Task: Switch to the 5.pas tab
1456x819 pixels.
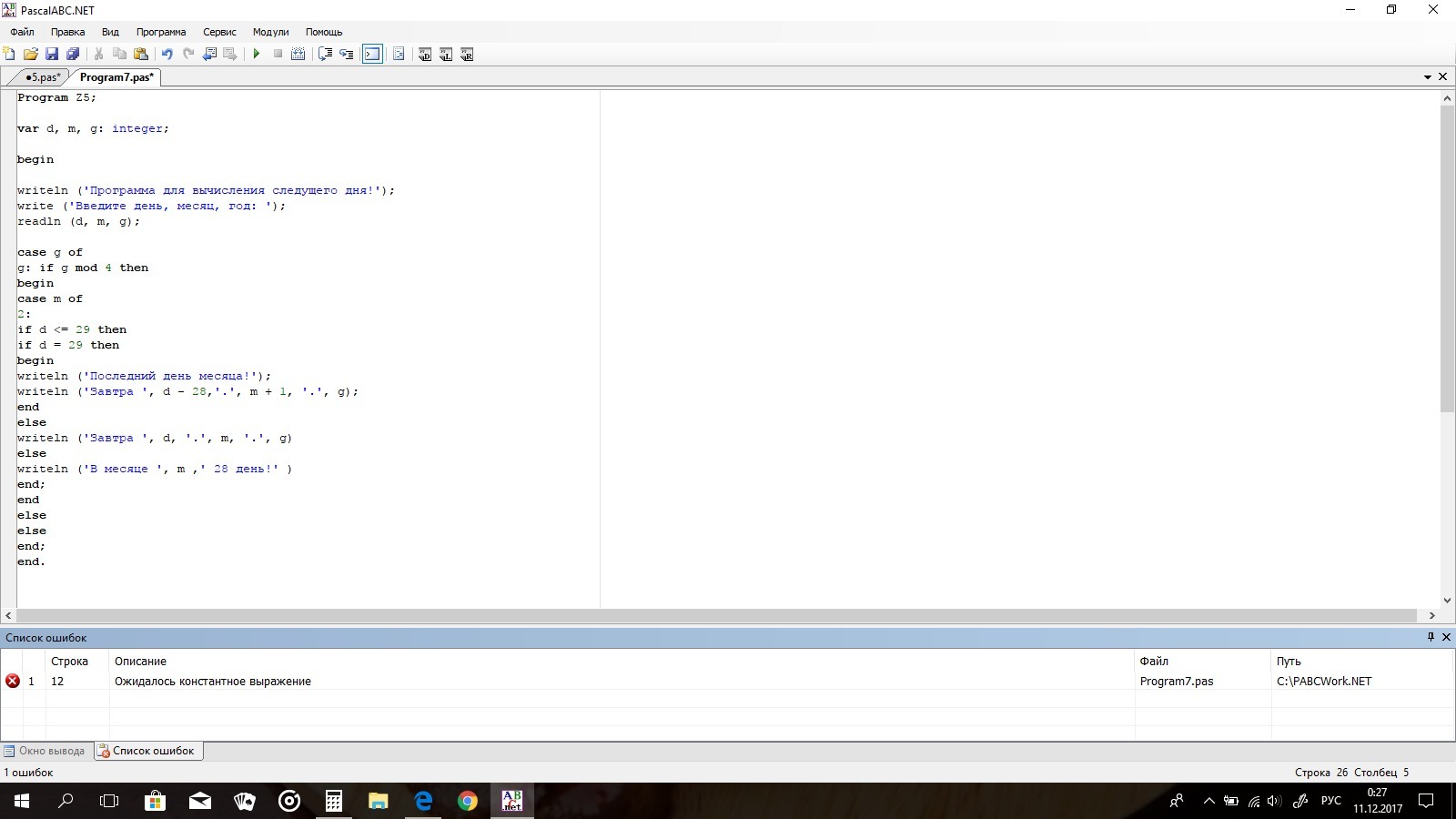Action: 42,77
